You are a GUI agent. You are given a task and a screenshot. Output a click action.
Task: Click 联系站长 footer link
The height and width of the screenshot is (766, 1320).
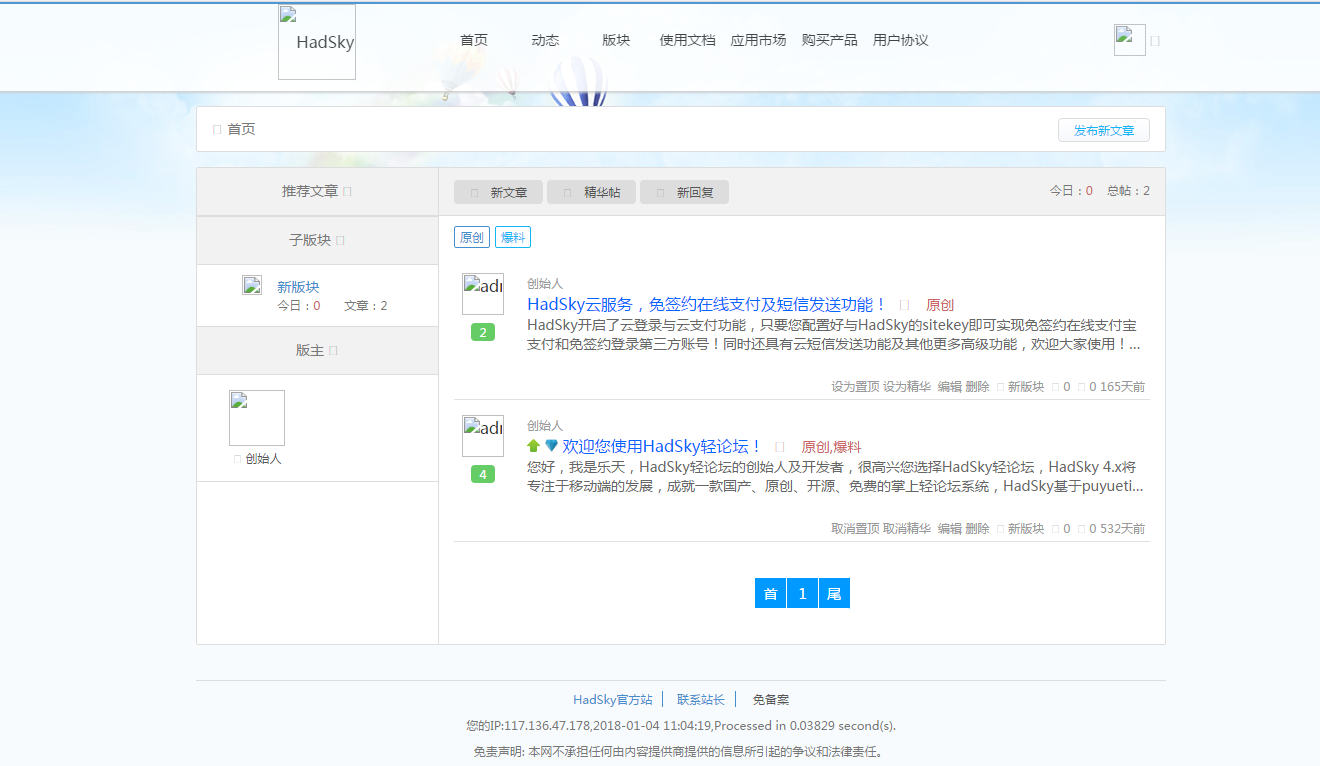click(x=700, y=700)
